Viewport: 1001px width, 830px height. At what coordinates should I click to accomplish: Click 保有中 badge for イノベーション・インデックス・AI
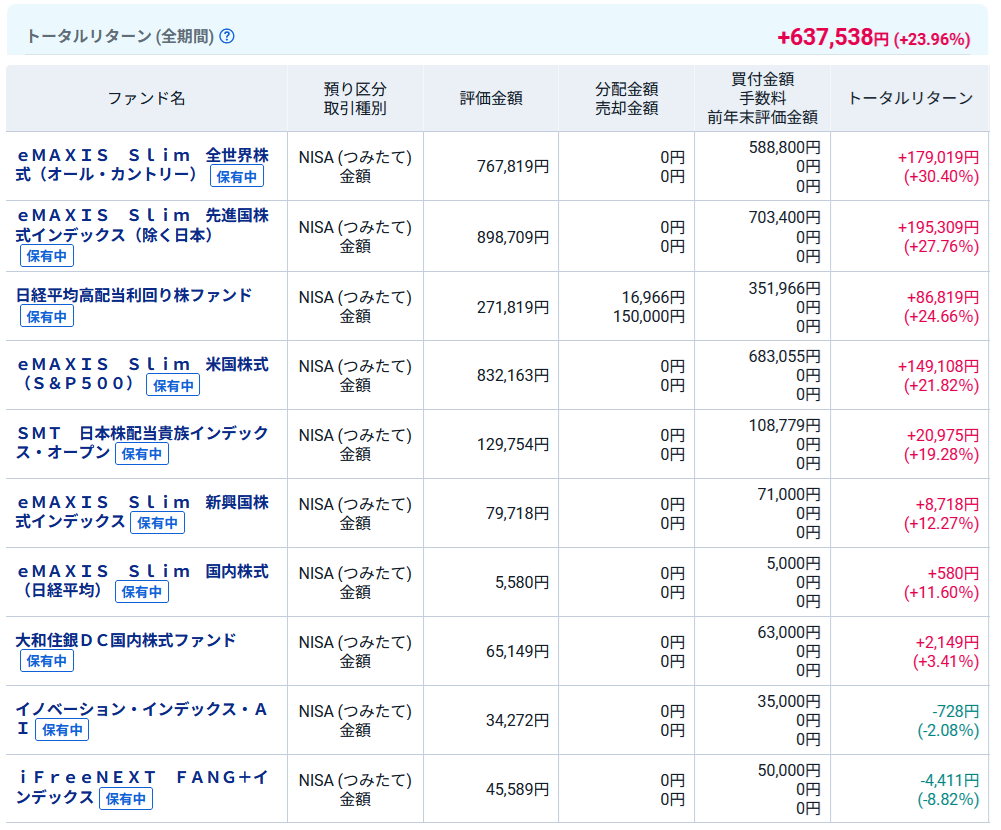[x=62, y=730]
